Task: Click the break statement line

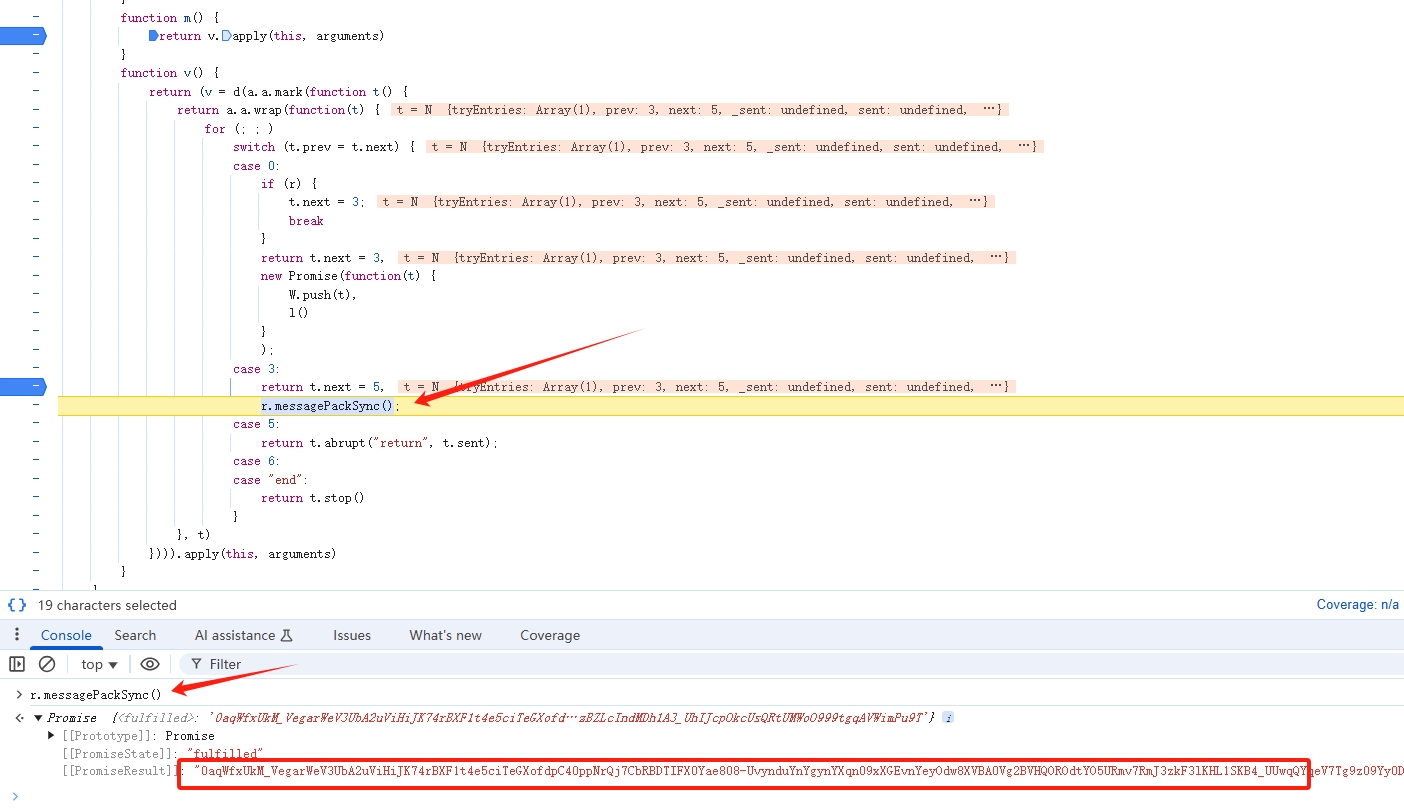Action: point(306,221)
